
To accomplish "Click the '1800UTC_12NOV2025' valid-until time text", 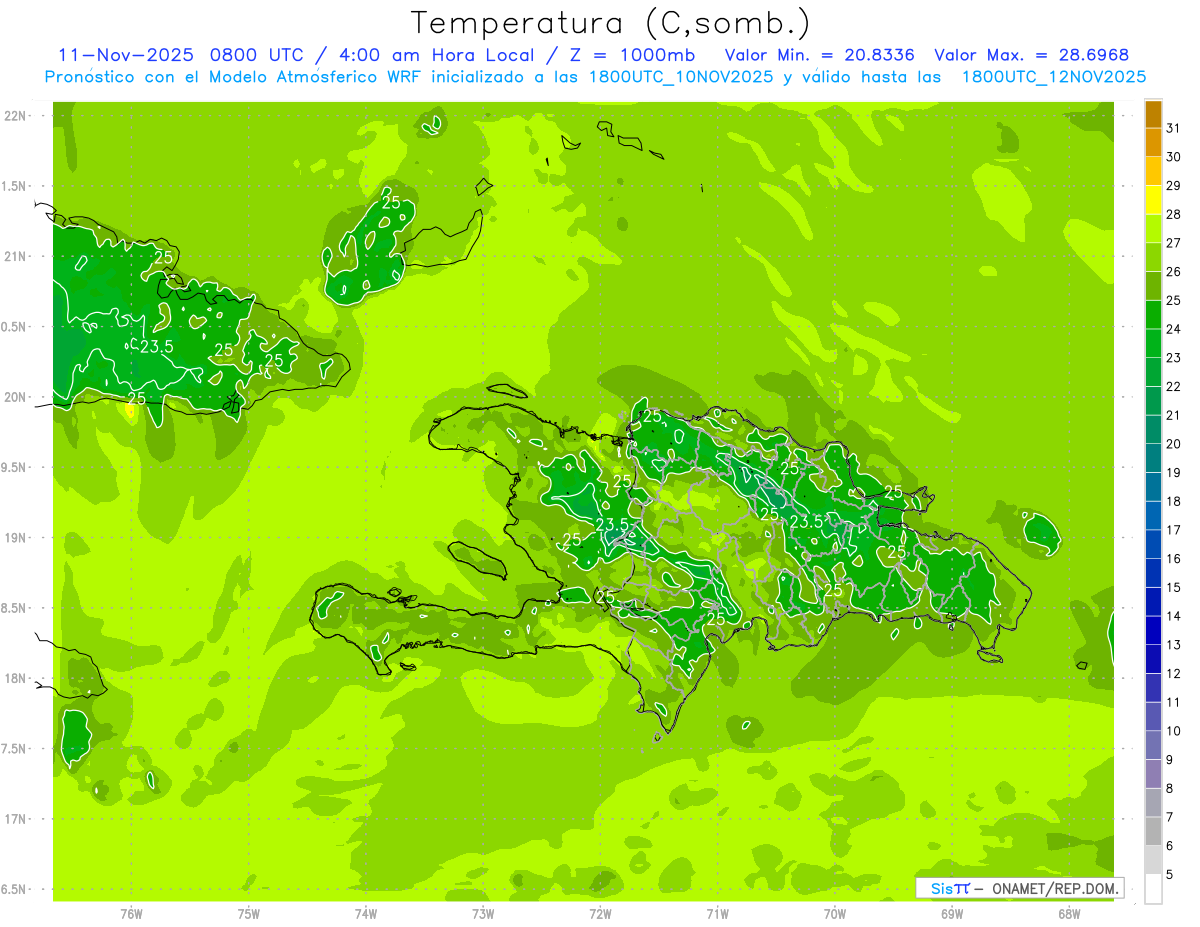I will coord(1053,77).
